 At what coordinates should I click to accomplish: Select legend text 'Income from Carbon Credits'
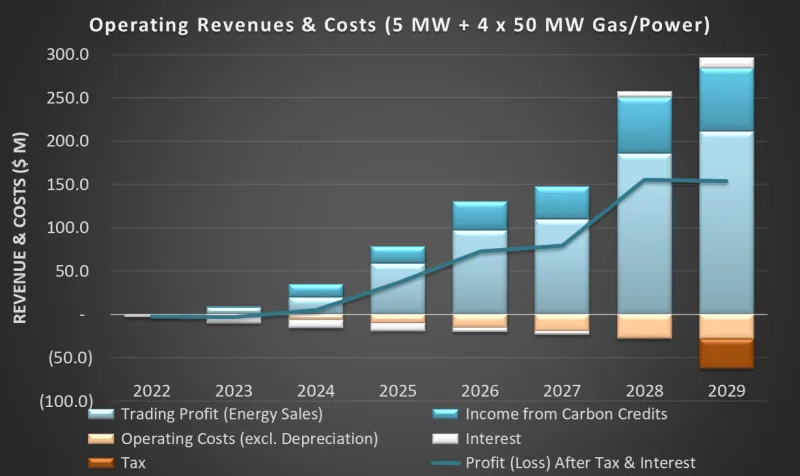tap(566, 414)
